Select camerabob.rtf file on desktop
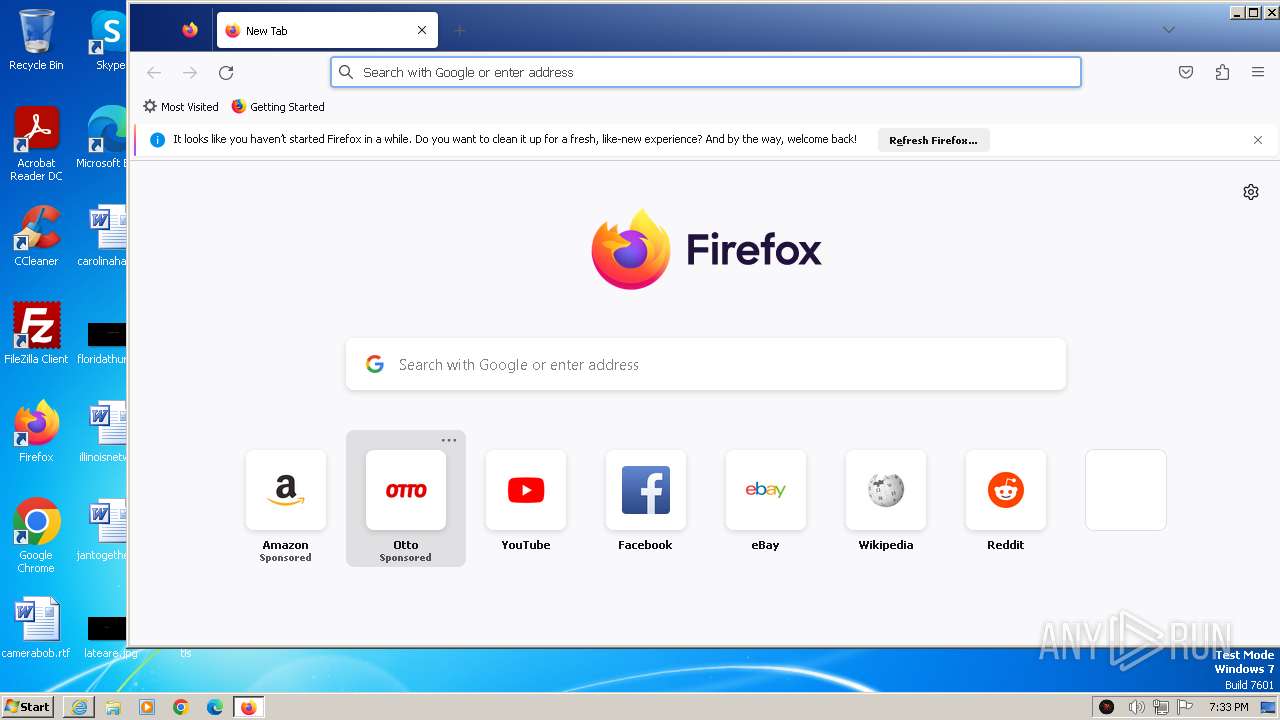 36,628
